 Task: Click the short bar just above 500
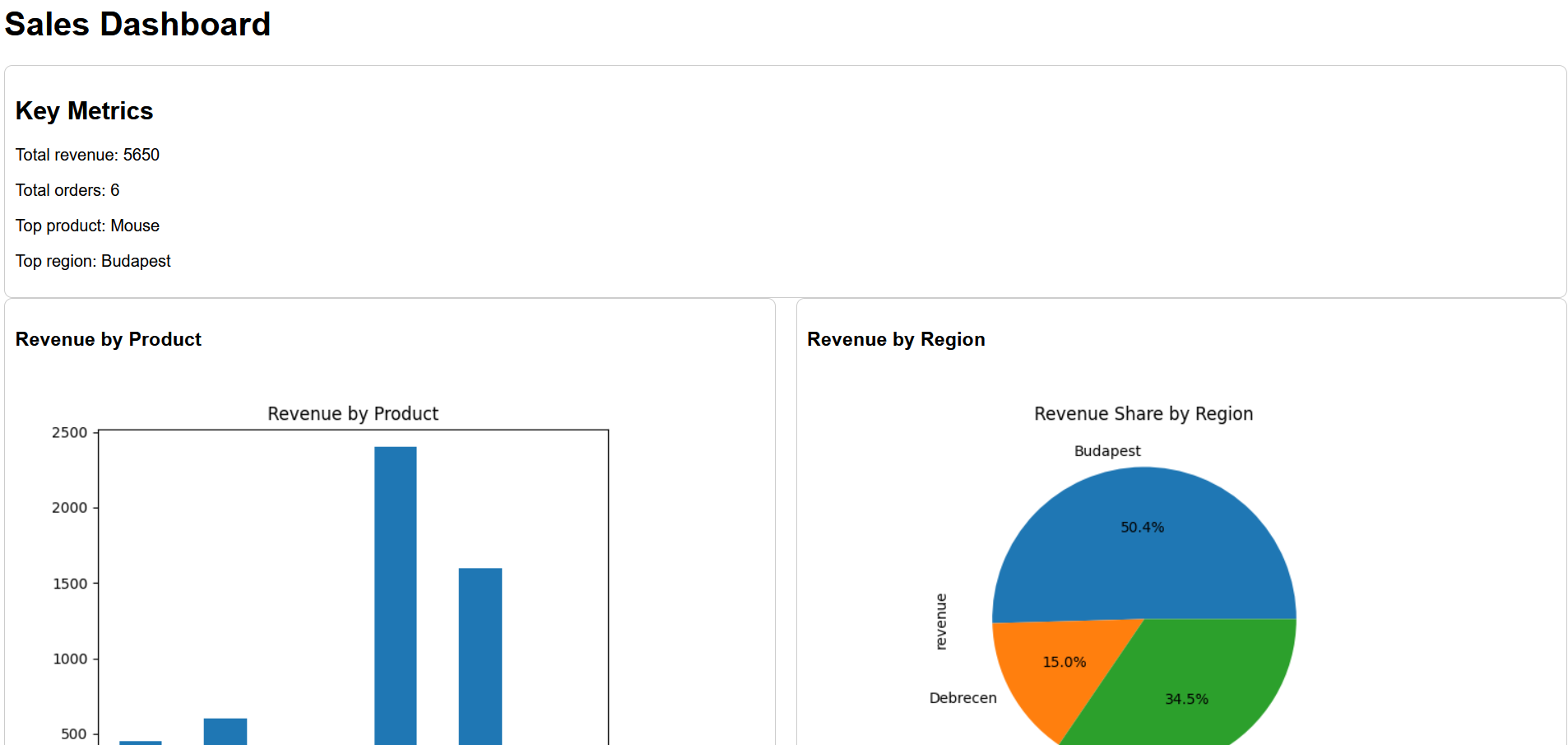point(225,731)
